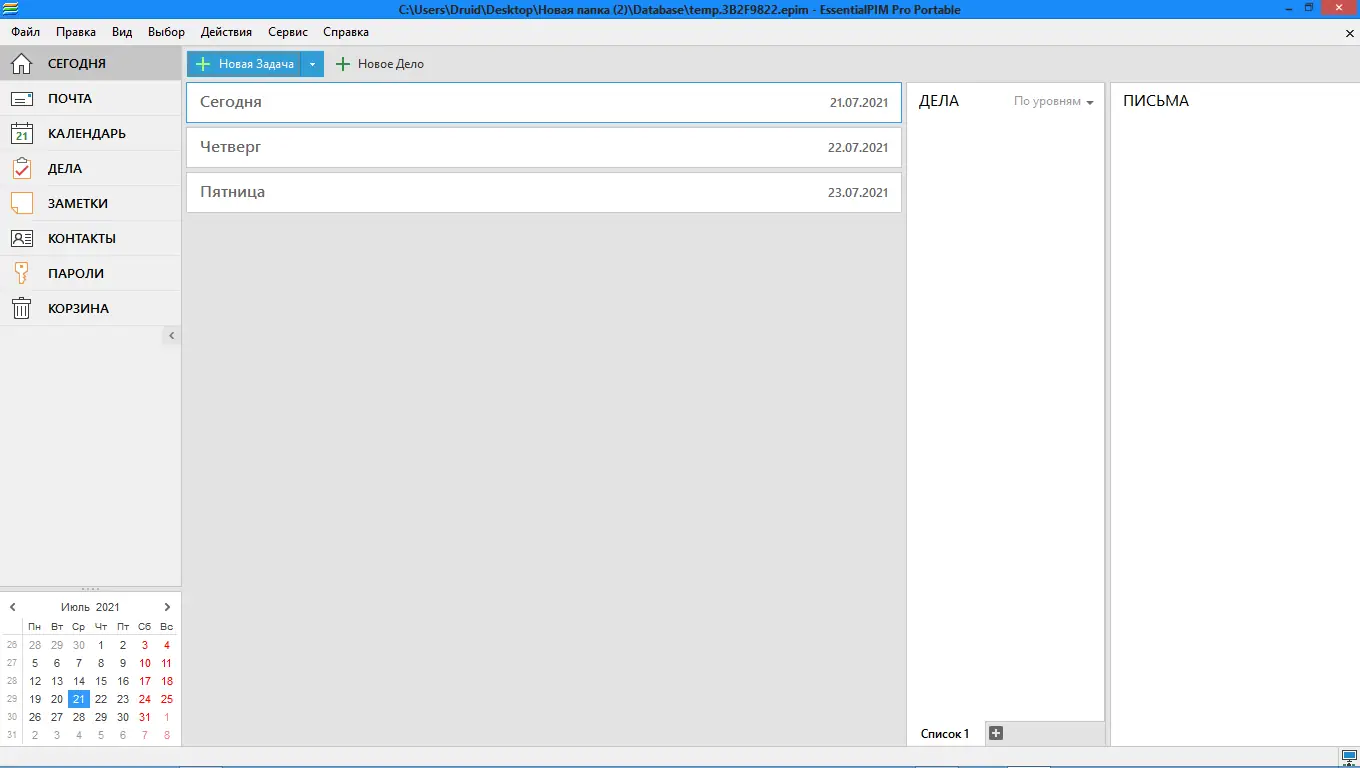Open the Справка menu
This screenshot has height=768, width=1360.
pyautogui.click(x=346, y=32)
